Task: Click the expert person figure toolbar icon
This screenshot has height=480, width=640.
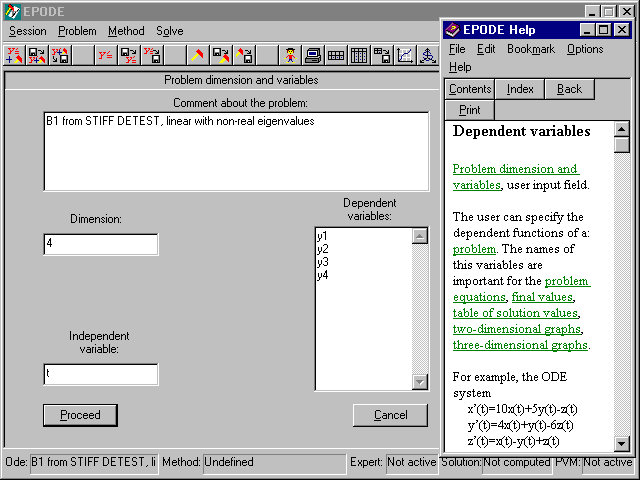Action: point(290,56)
